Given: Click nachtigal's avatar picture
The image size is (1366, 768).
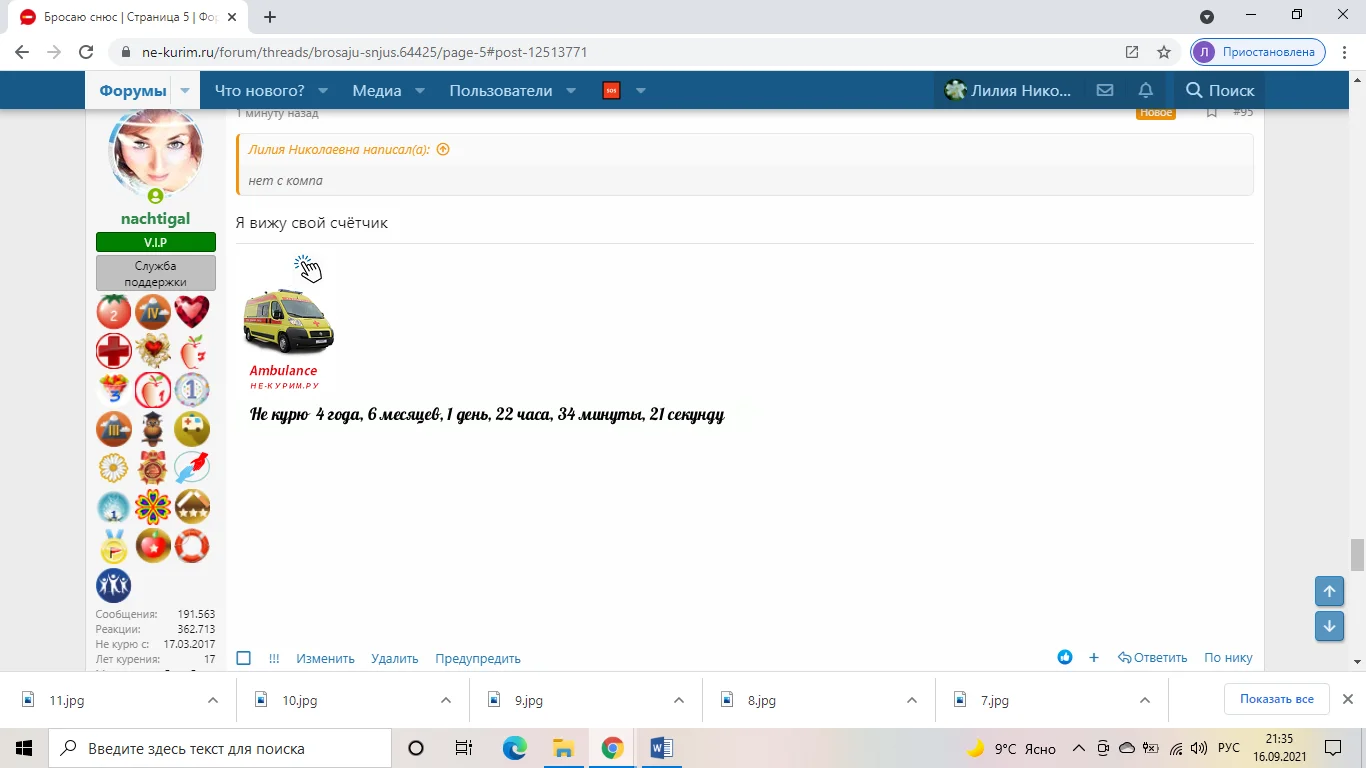Looking at the screenshot, I should [x=155, y=155].
